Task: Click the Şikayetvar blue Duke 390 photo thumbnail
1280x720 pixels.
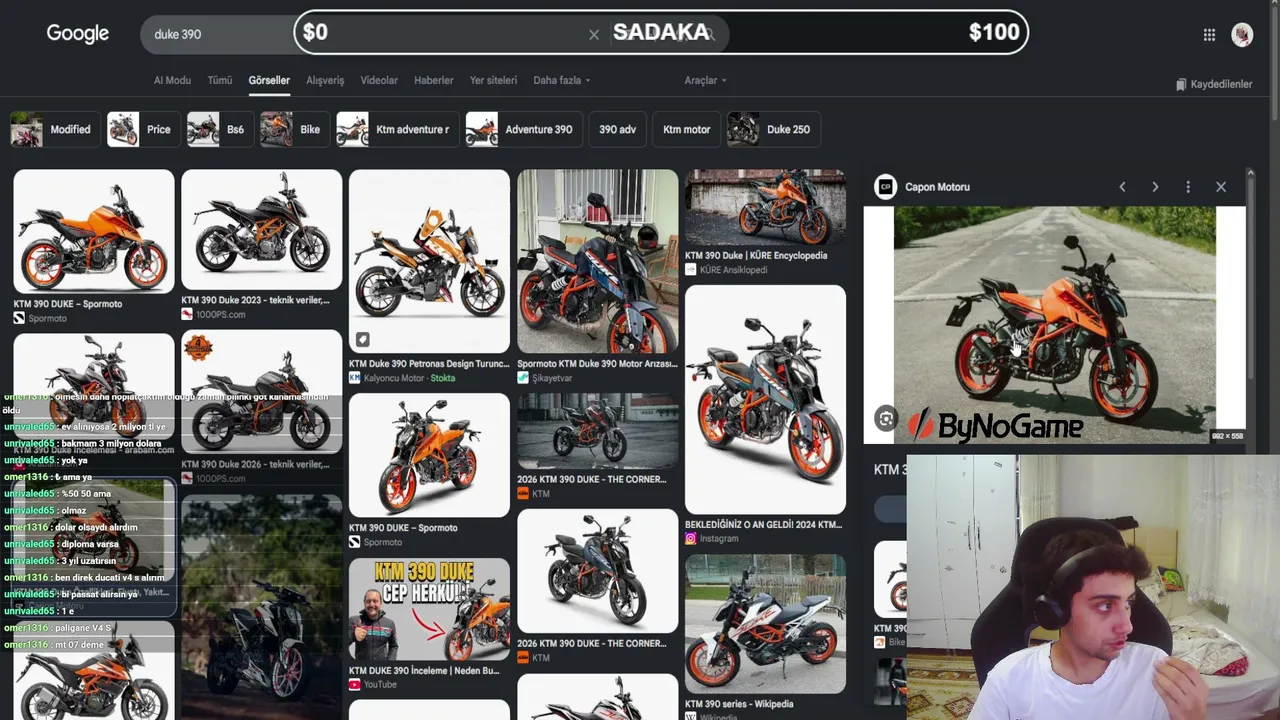Action: click(x=597, y=262)
